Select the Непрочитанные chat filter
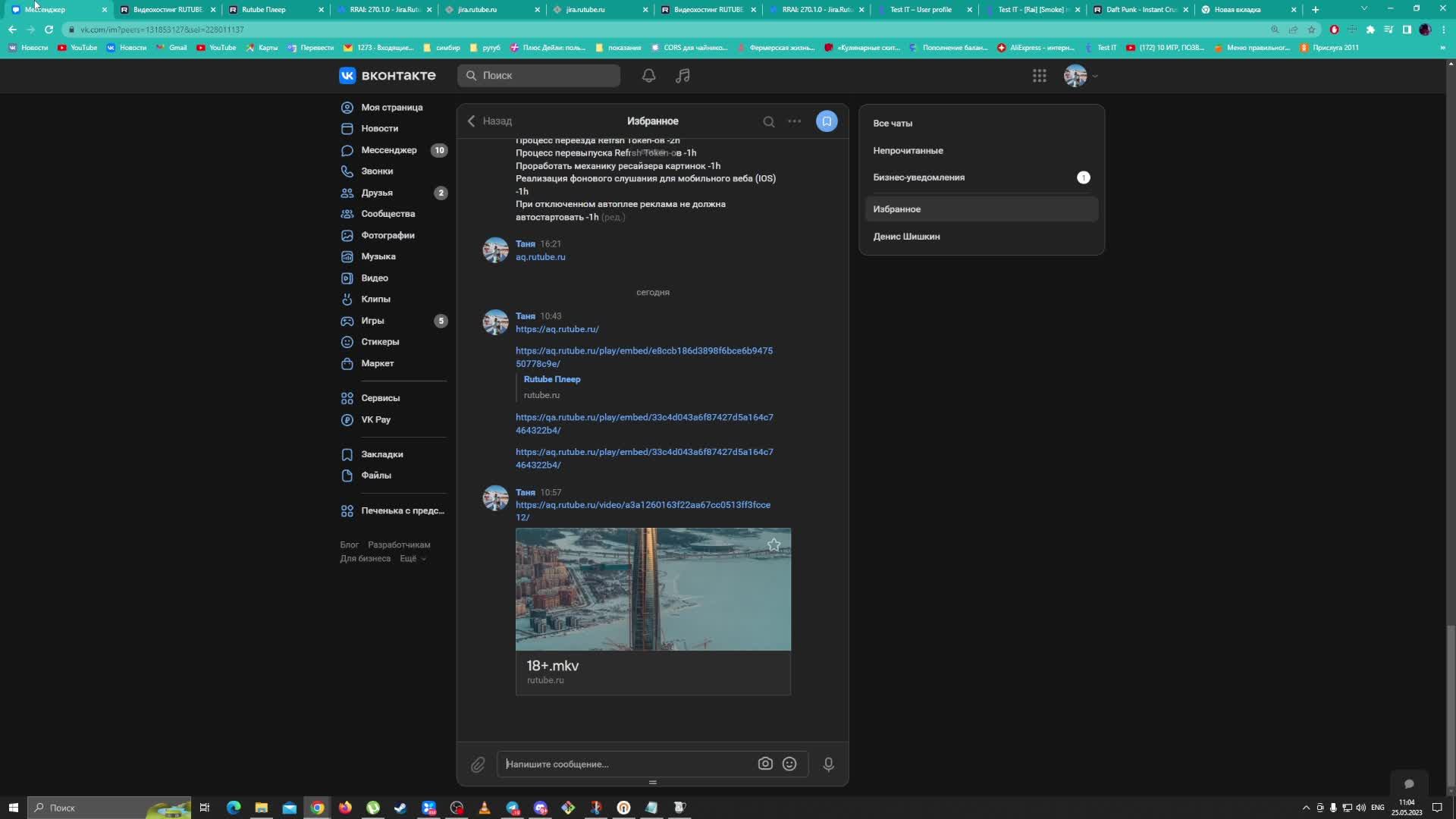Viewport: 1456px width, 819px height. tap(908, 150)
